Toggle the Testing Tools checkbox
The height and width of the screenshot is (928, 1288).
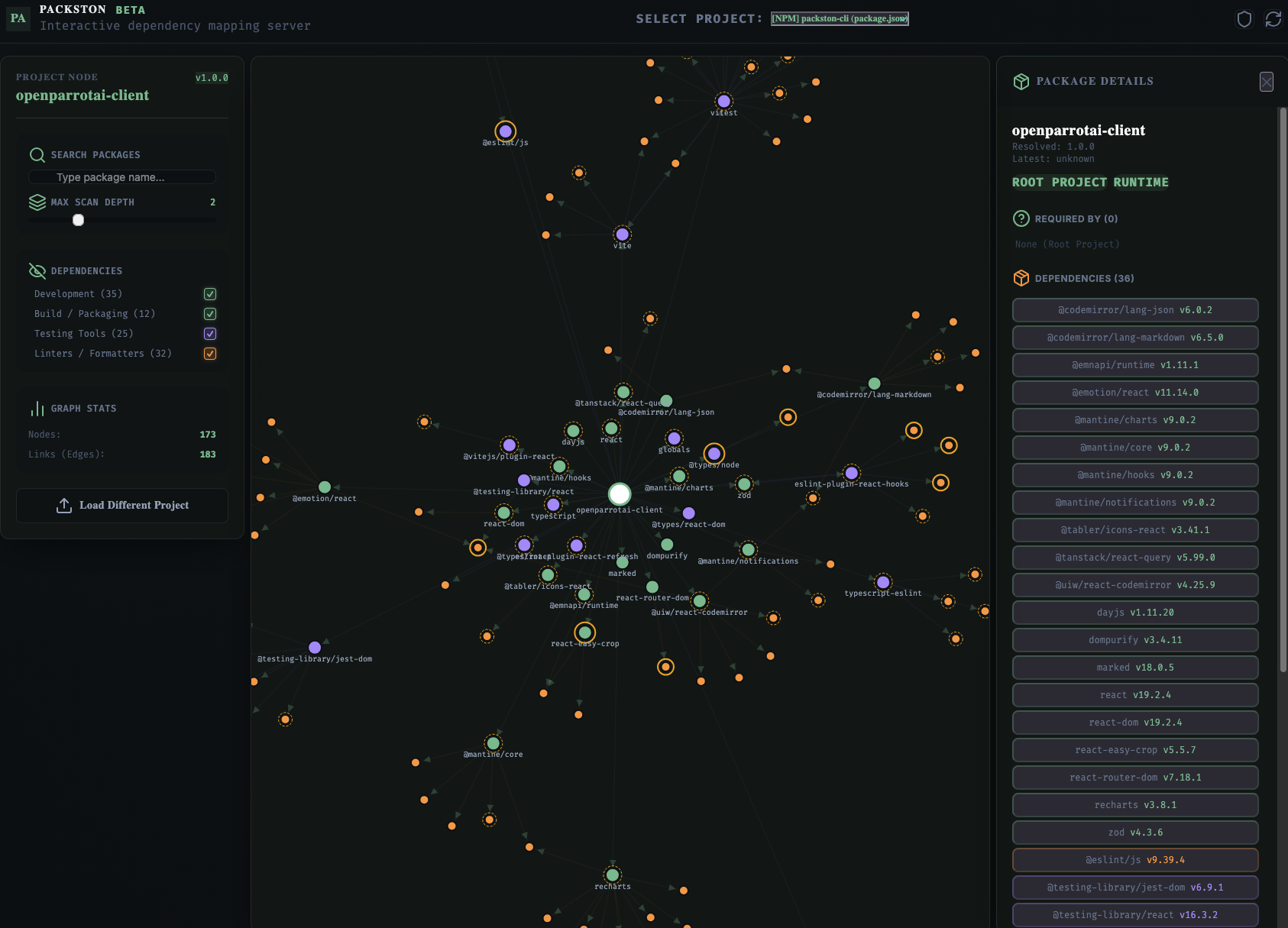pyautogui.click(x=210, y=334)
